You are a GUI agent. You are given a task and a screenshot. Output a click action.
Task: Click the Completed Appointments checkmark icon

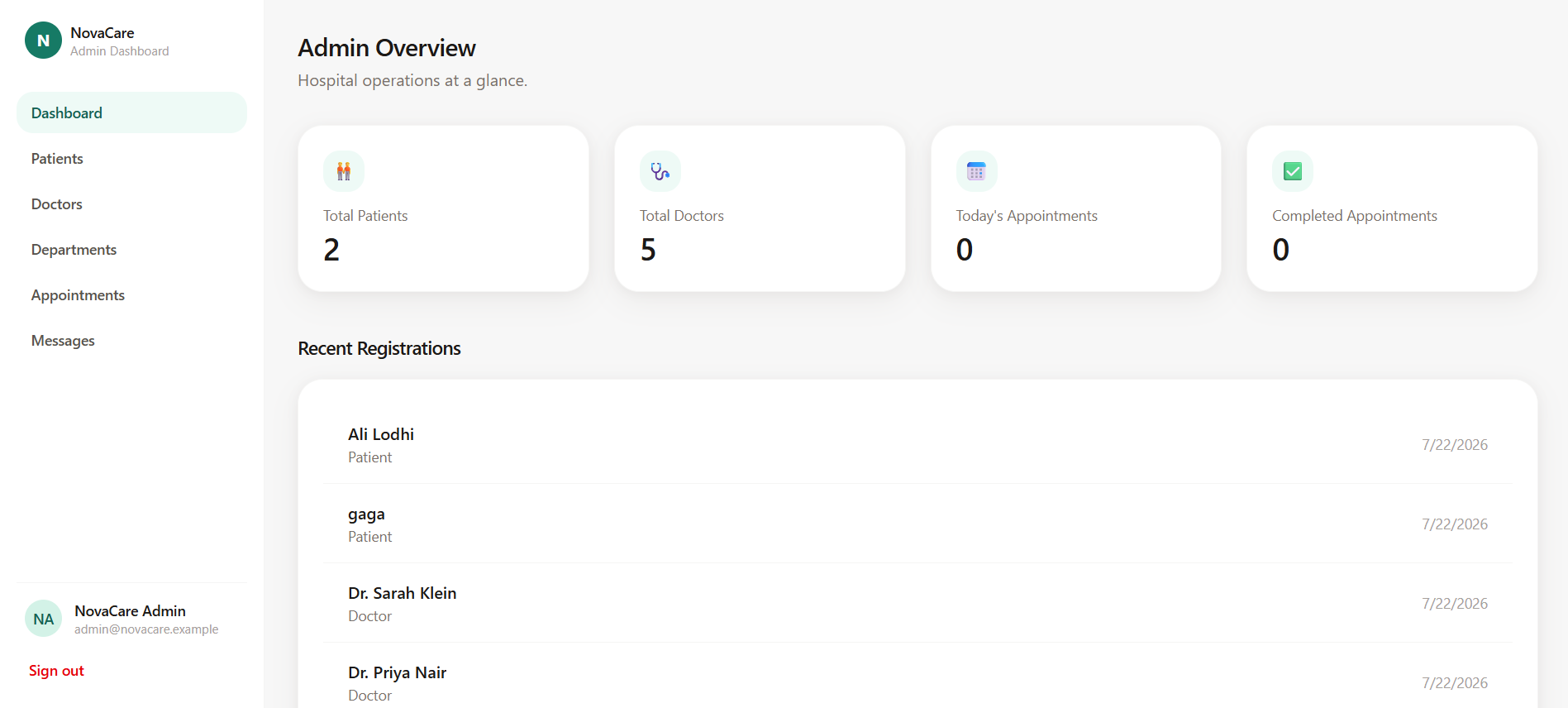(x=1293, y=171)
